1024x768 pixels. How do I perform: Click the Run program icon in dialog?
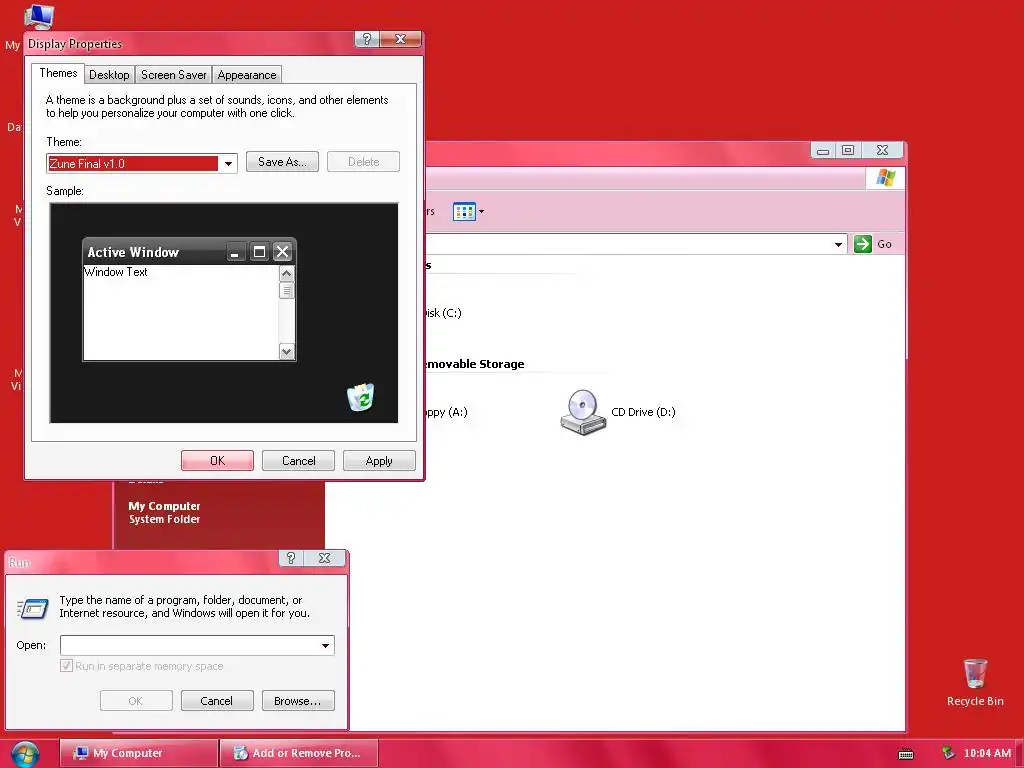[x=33, y=609]
